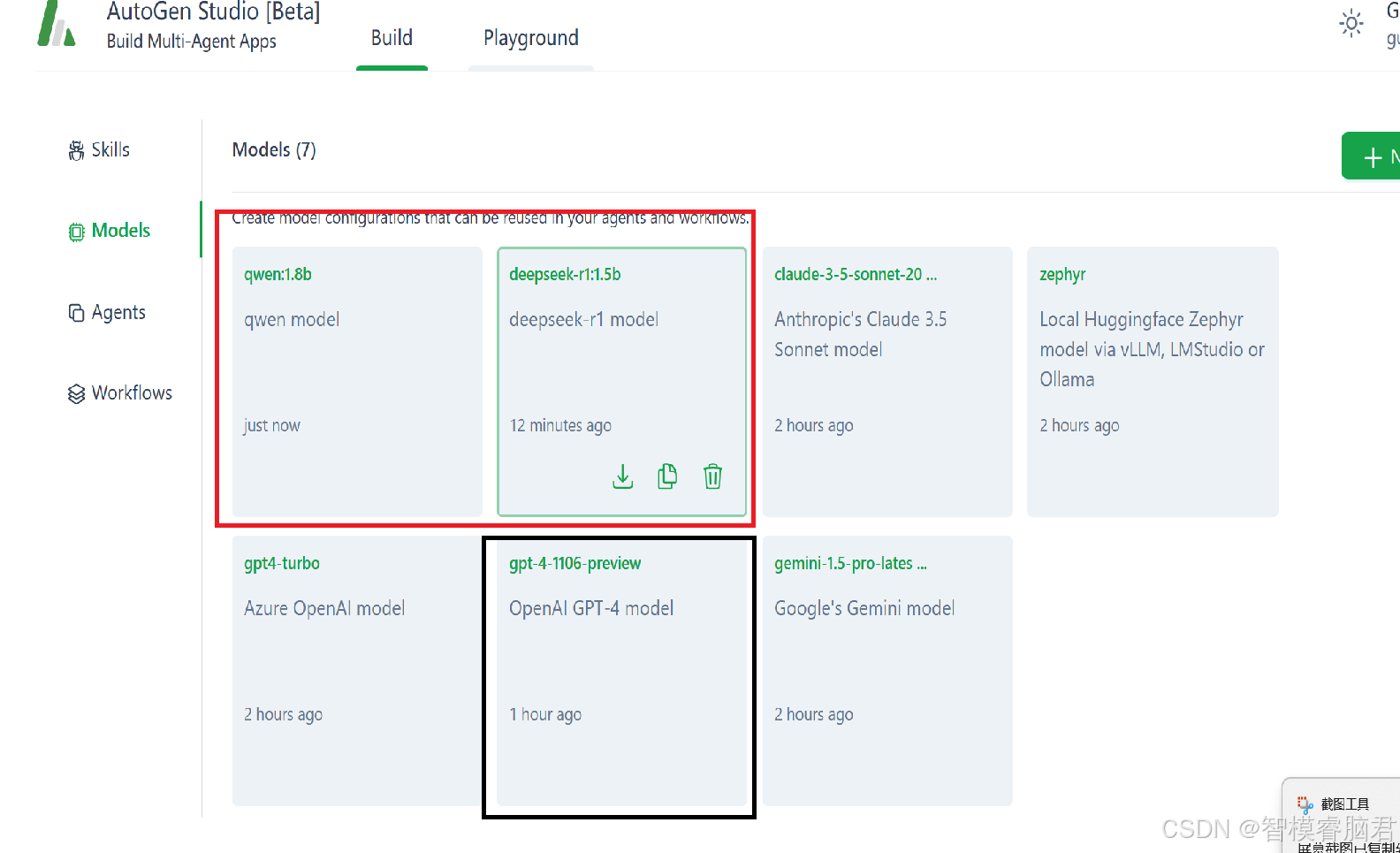Click '2 hours ago' on the zephyr card
Image resolution: width=1400 pixels, height=853 pixels.
click(1079, 426)
